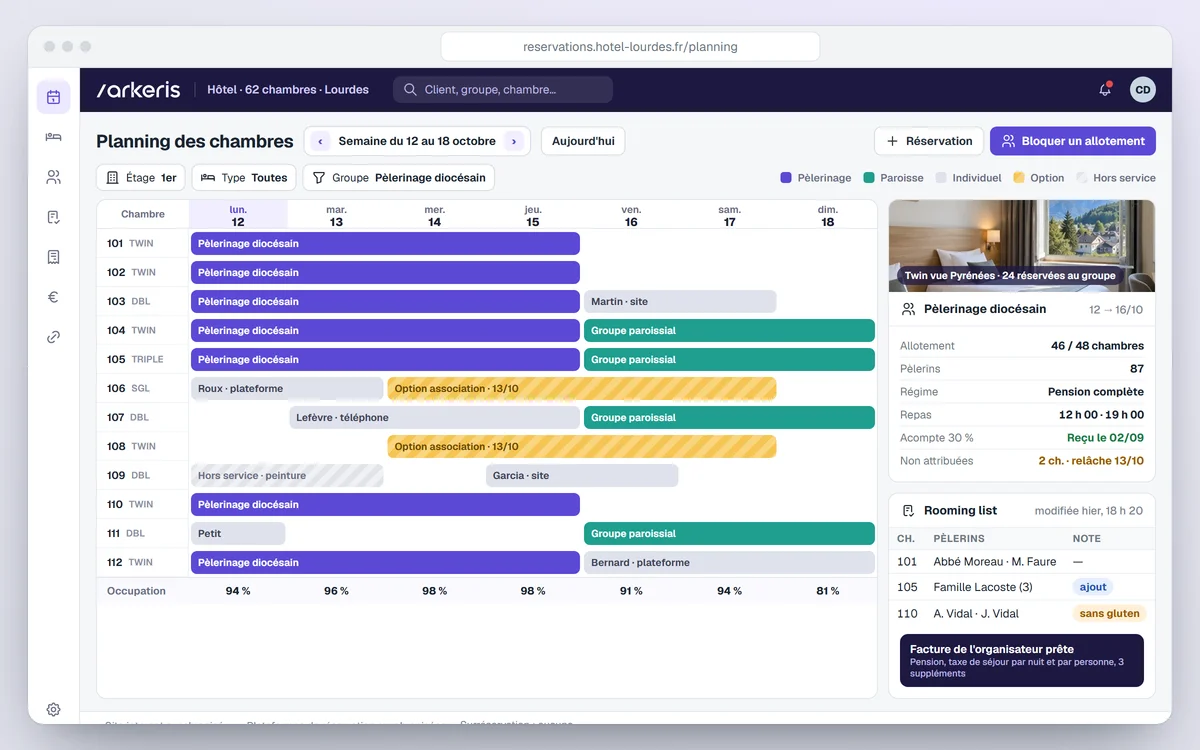Open Garcia · site booking
Image resolution: width=1200 pixels, height=750 pixels.
[582, 475]
